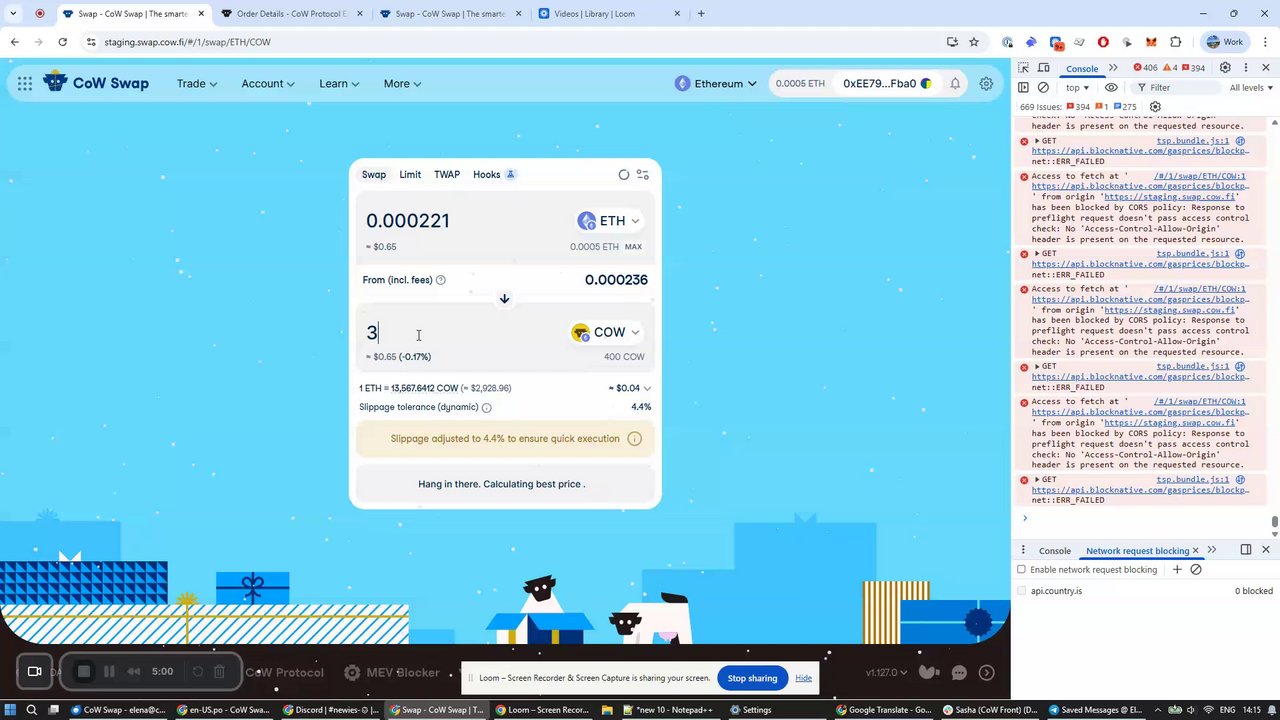This screenshot has width=1280, height=720.
Task: Pause the Loom recording
Action: [x=109, y=672]
